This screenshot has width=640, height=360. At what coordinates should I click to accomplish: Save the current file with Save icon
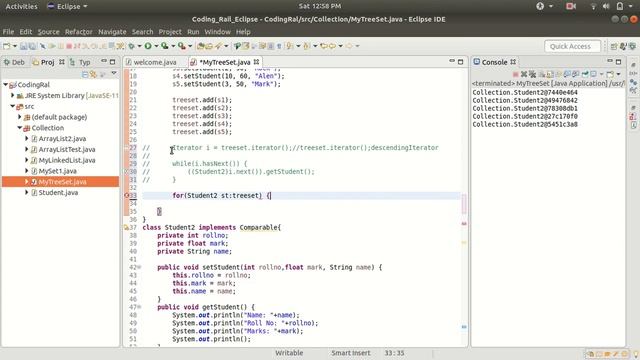coord(23,46)
